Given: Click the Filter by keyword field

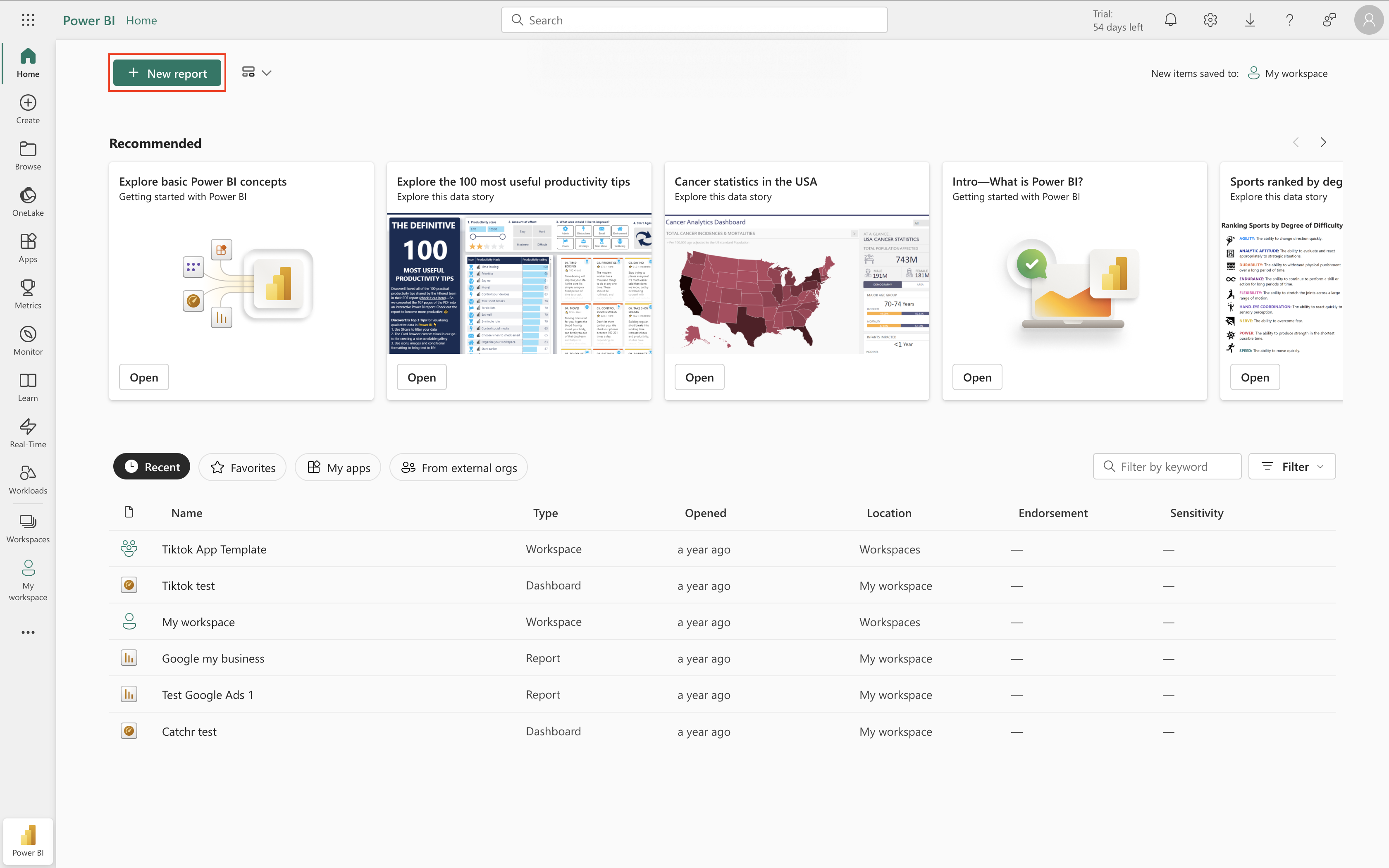Looking at the screenshot, I should (x=1167, y=467).
